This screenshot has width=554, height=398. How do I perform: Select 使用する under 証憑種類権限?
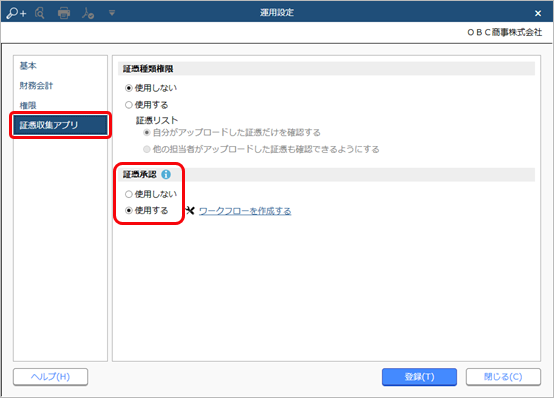(147, 105)
